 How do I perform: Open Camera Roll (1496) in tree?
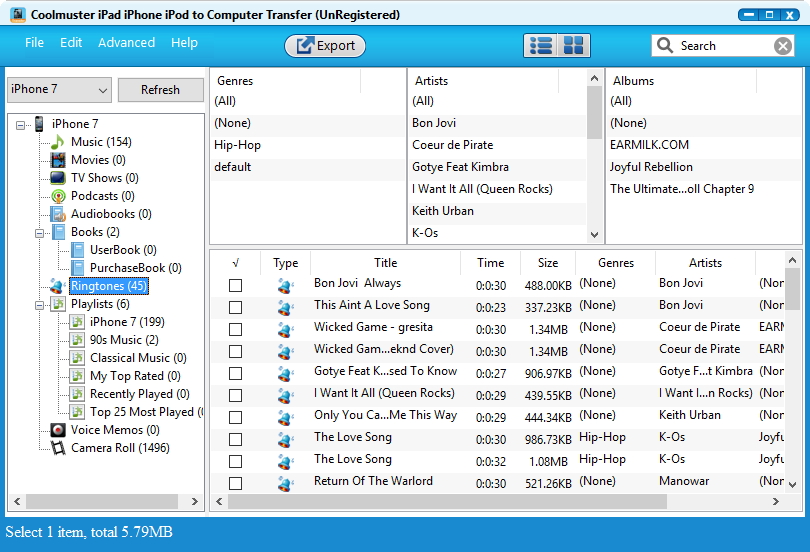120,448
